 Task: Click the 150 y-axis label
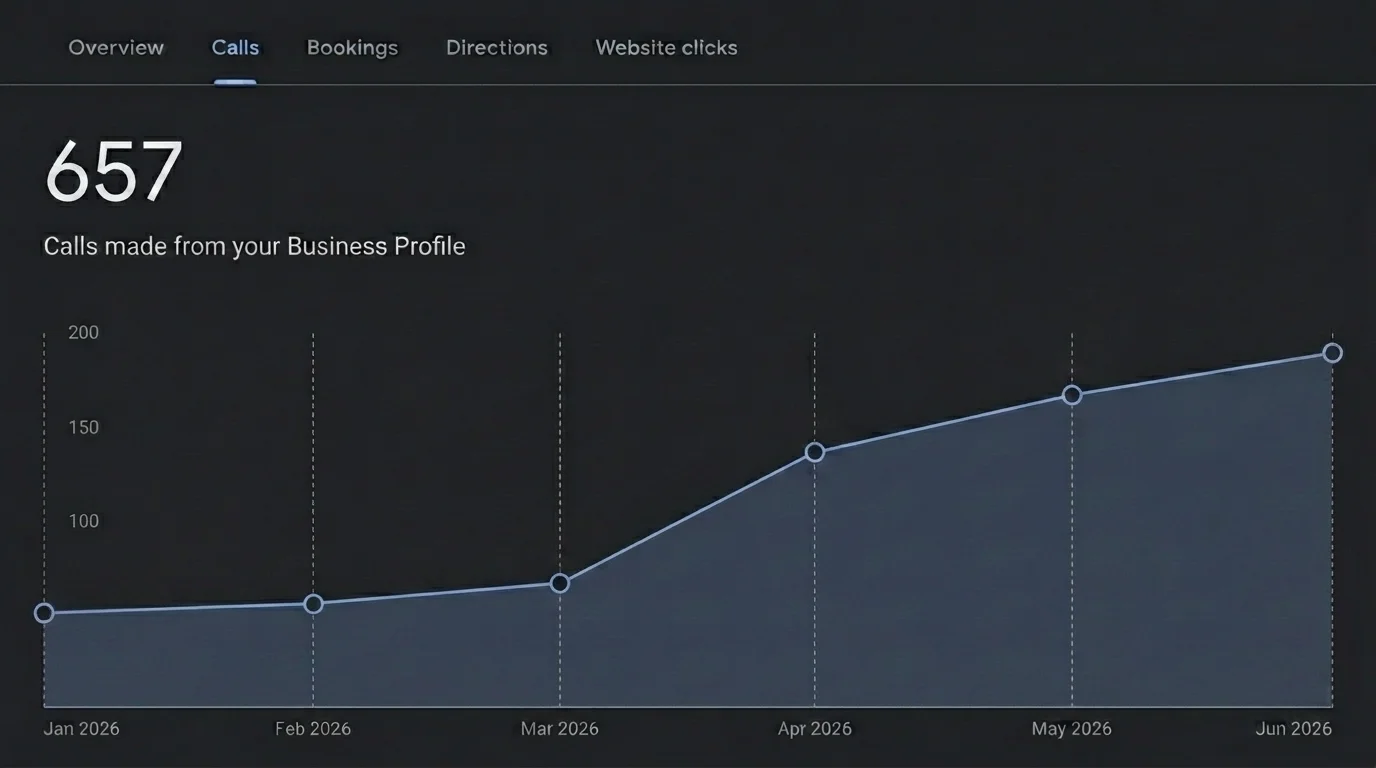pyautogui.click(x=84, y=428)
